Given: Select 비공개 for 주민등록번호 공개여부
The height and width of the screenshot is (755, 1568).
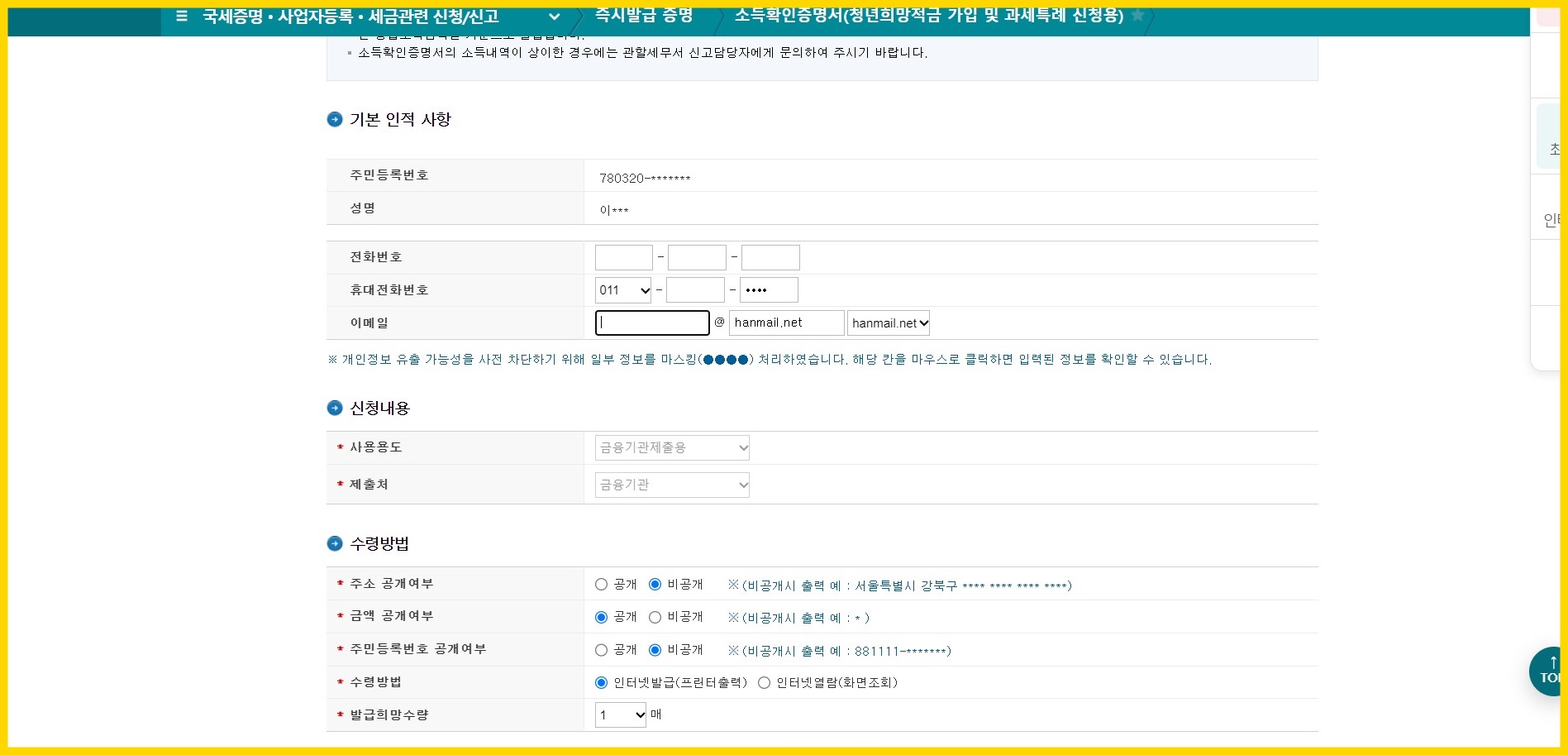Looking at the screenshot, I should pyautogui.click(x=655, y=650).
